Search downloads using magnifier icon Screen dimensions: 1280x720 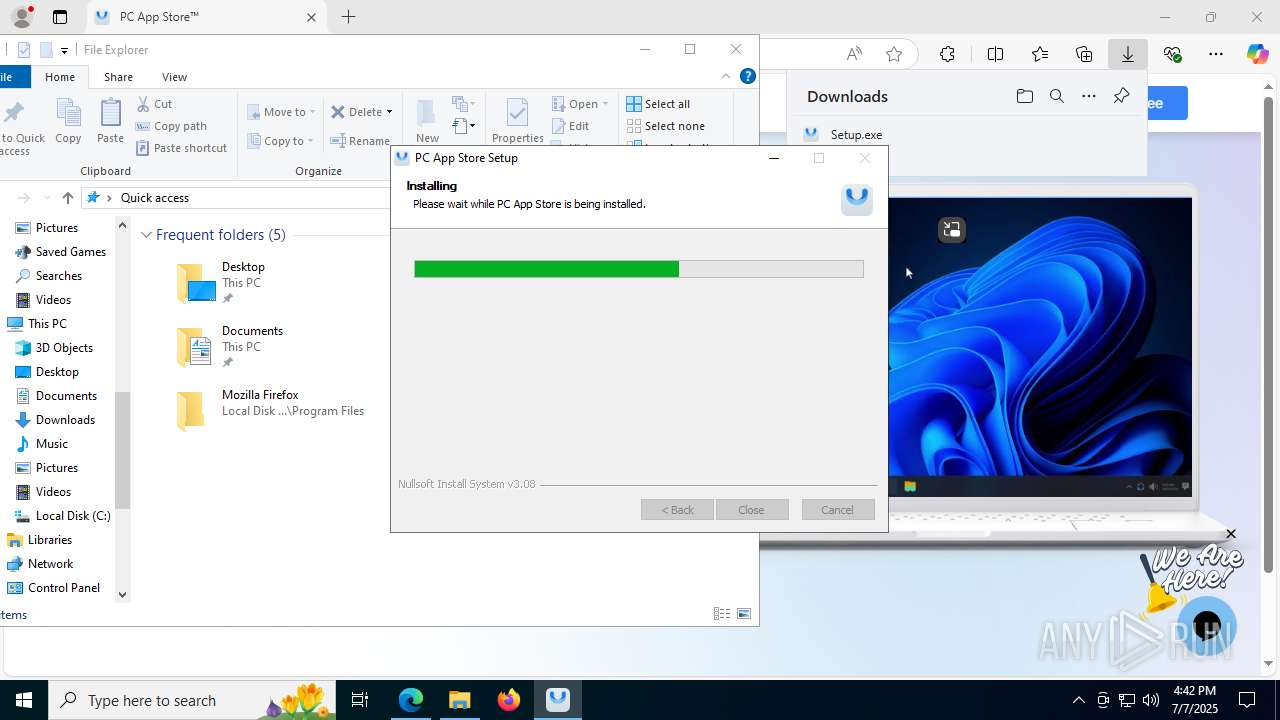coord(1056,96)
